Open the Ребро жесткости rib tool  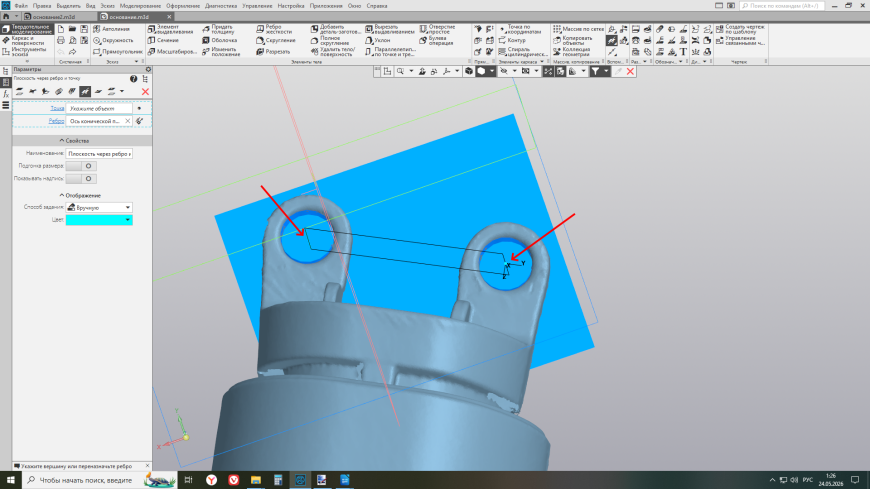pyautogui.click(x=276, y=29)
